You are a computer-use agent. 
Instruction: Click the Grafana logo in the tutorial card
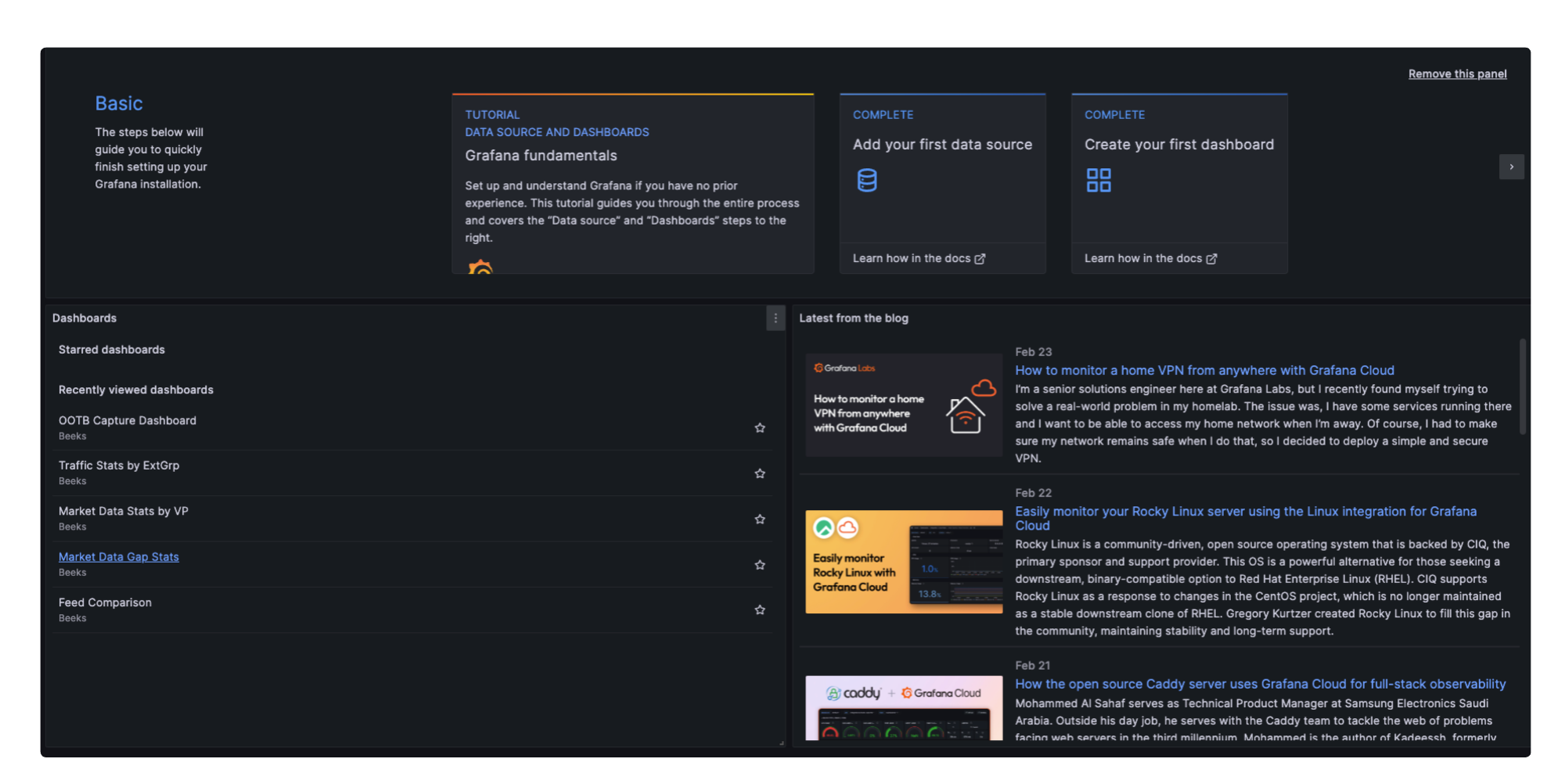(x=480, y=267)
